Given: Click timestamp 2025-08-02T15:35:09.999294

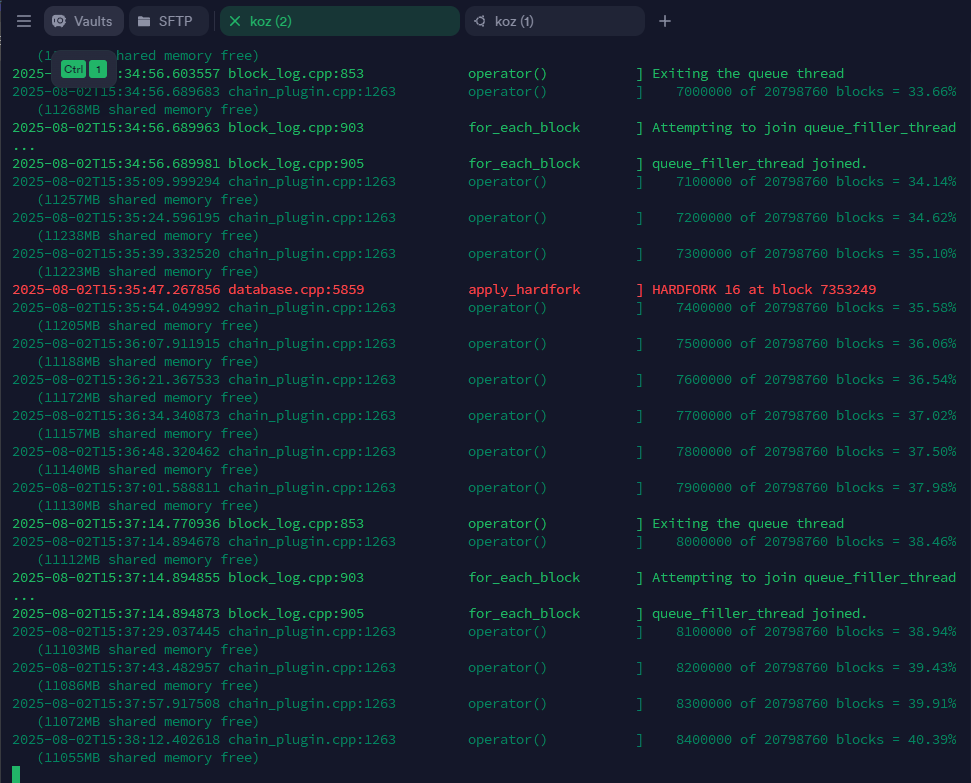Looking at the screenshot, I should coord(116,182).
